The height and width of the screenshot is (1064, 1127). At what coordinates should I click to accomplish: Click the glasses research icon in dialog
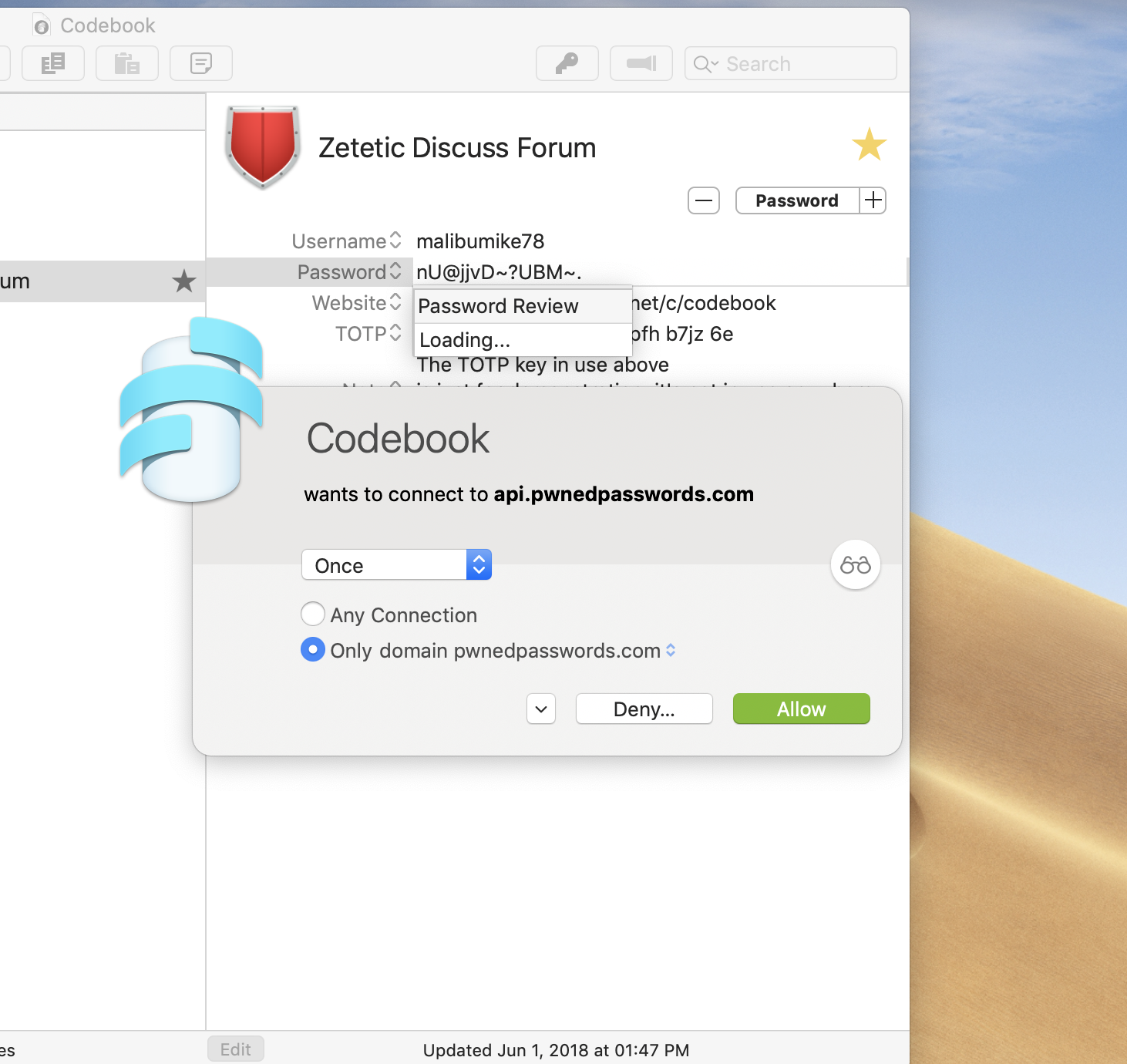pyautogui.click(x=855, y=565)
